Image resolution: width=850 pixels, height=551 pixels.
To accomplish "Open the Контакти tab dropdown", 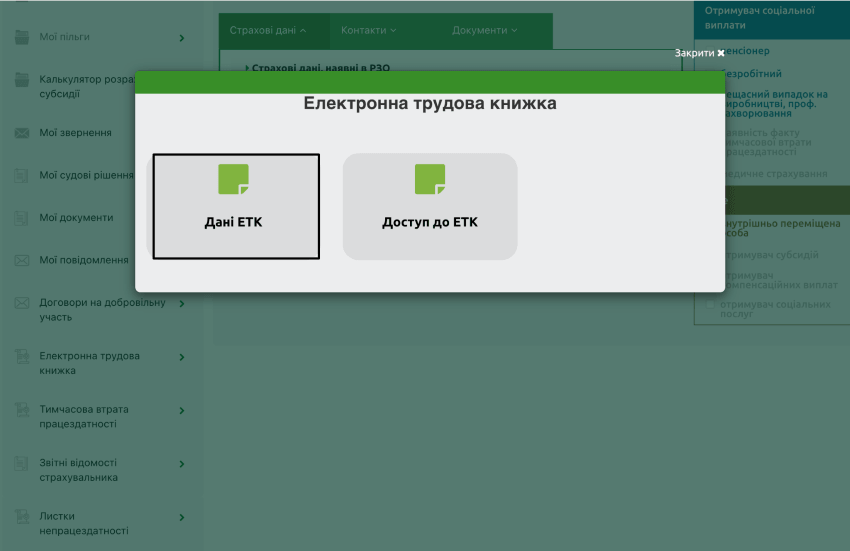I will tap(369, 30).
